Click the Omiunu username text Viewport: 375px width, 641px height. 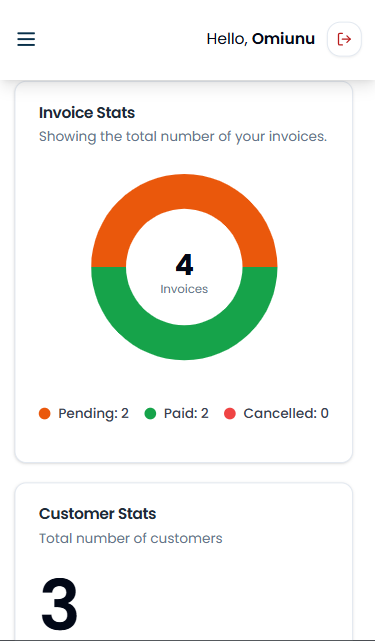coord(283,39)
